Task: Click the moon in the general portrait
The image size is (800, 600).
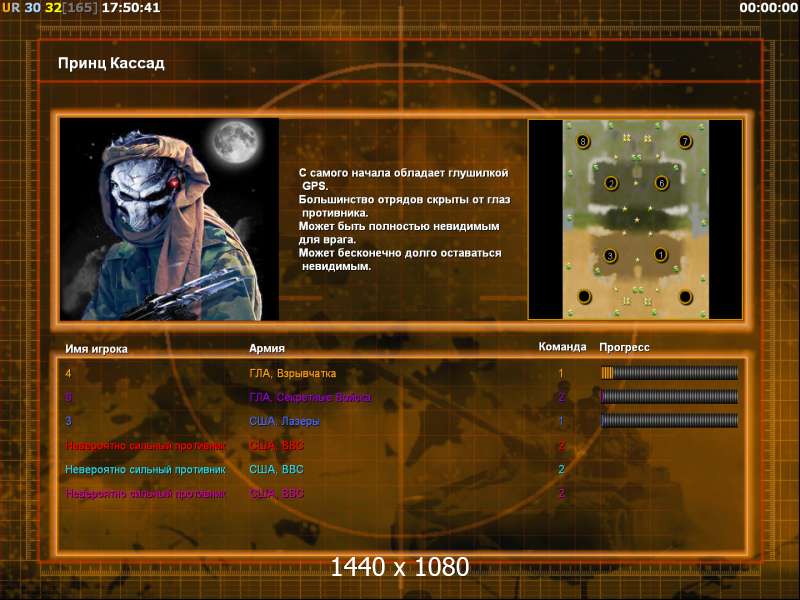Action: click(235, 141)
